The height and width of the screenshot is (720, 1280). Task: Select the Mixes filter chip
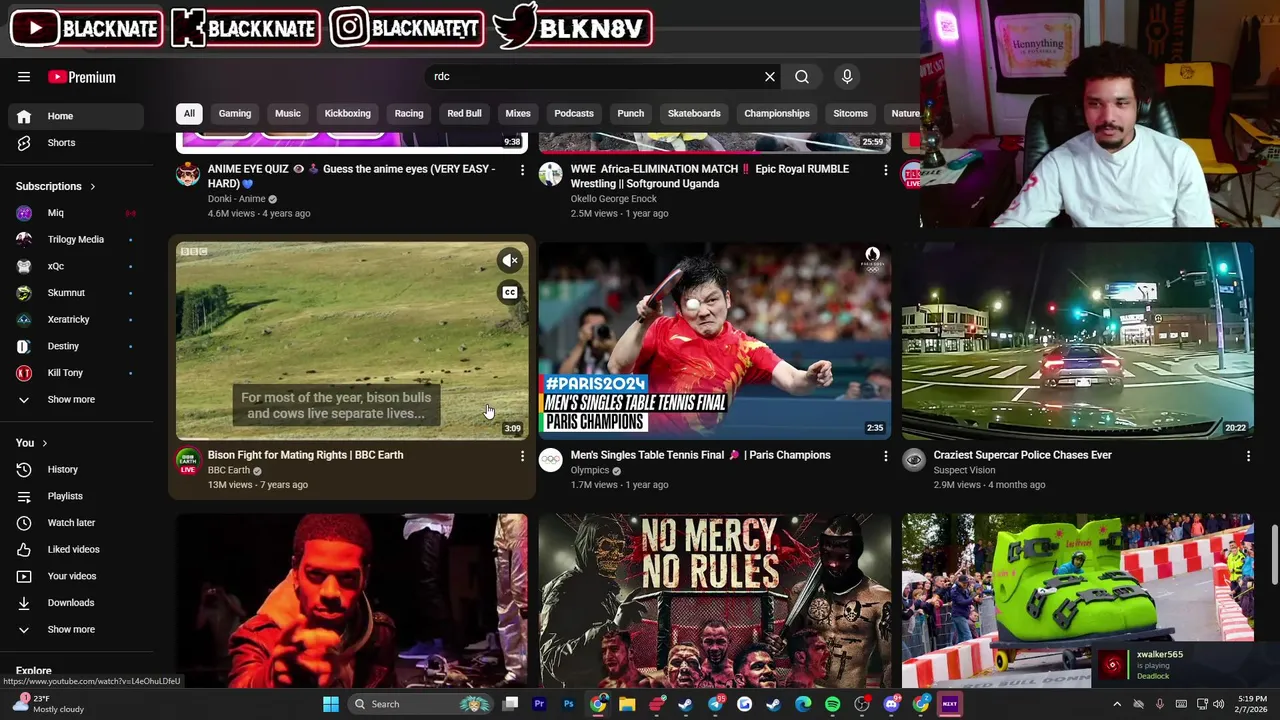click(x=518, y=113)
